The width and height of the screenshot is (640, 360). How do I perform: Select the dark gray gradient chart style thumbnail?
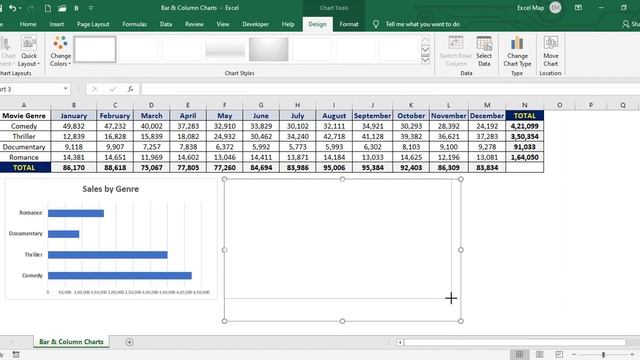tap(269, 49)
